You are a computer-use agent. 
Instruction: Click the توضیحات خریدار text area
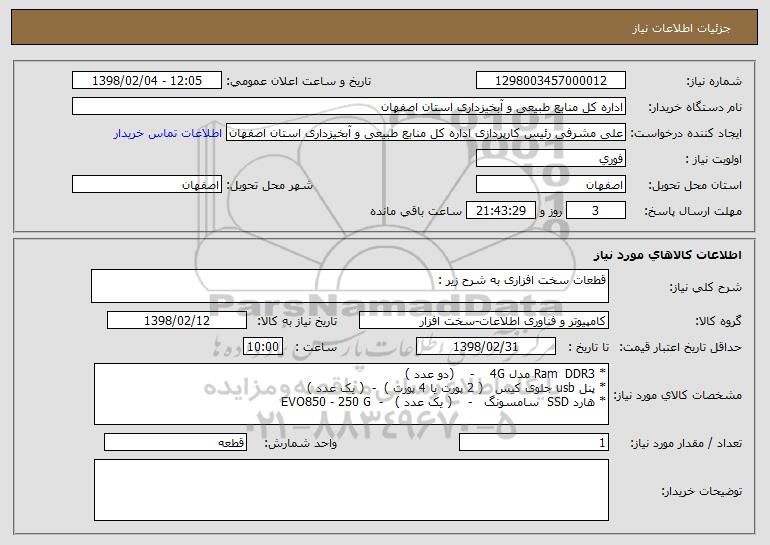tap(351, 490)
